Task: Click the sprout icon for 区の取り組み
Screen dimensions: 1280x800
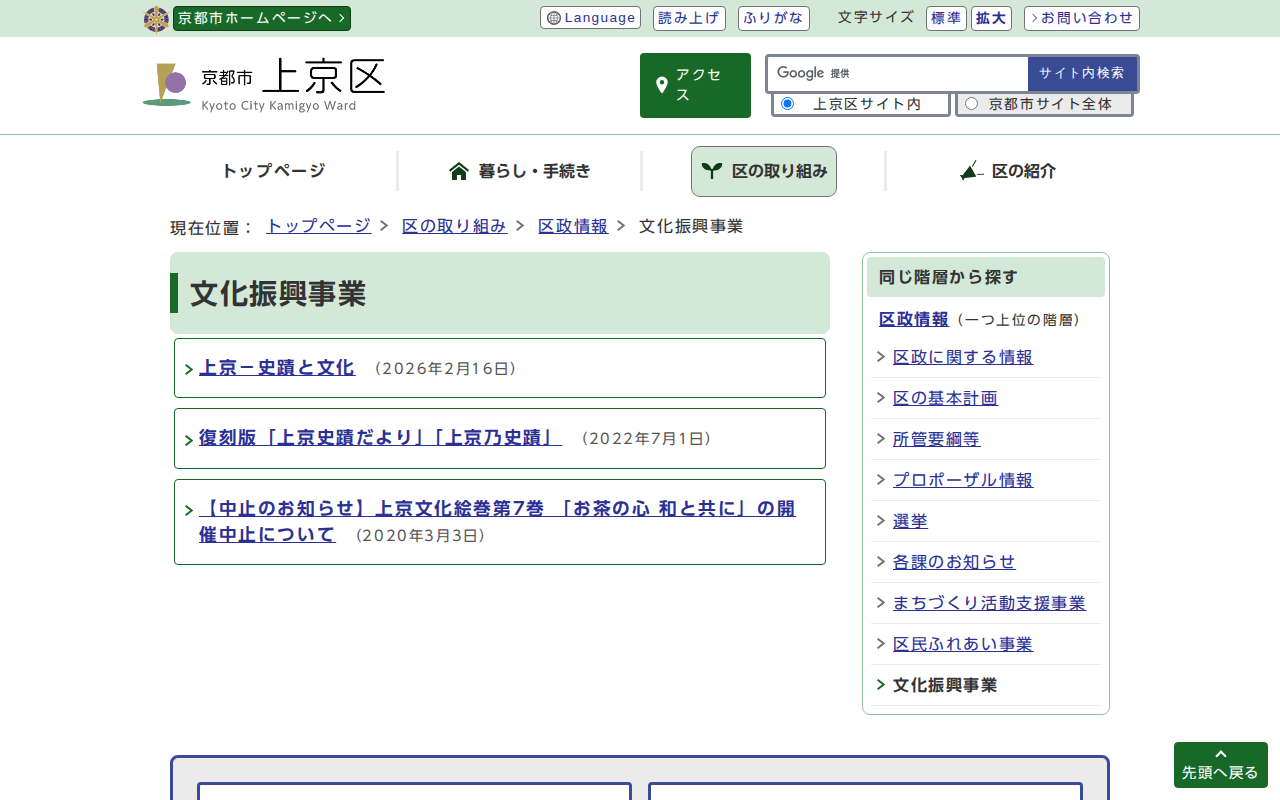Action: point(711,171)
